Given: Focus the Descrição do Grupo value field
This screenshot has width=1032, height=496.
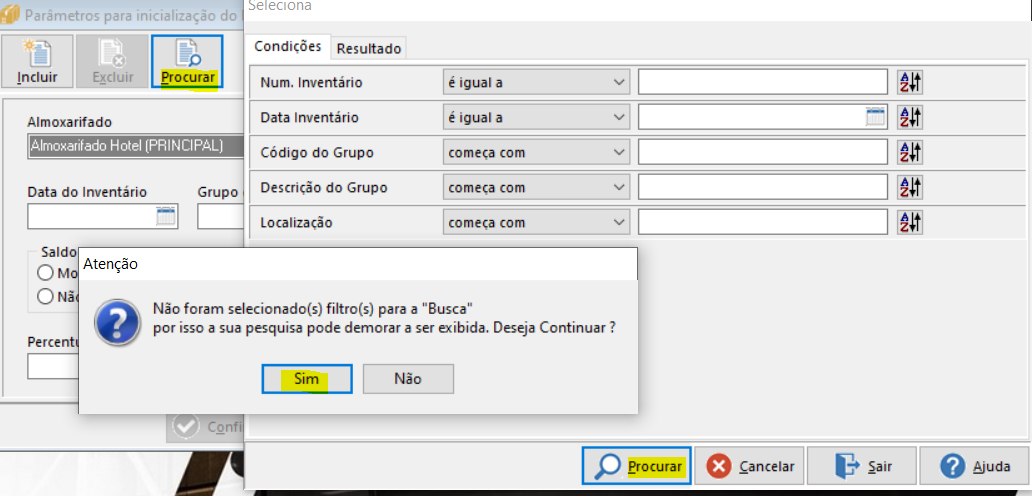Looking at the screenshot, I should pos(763,187).
